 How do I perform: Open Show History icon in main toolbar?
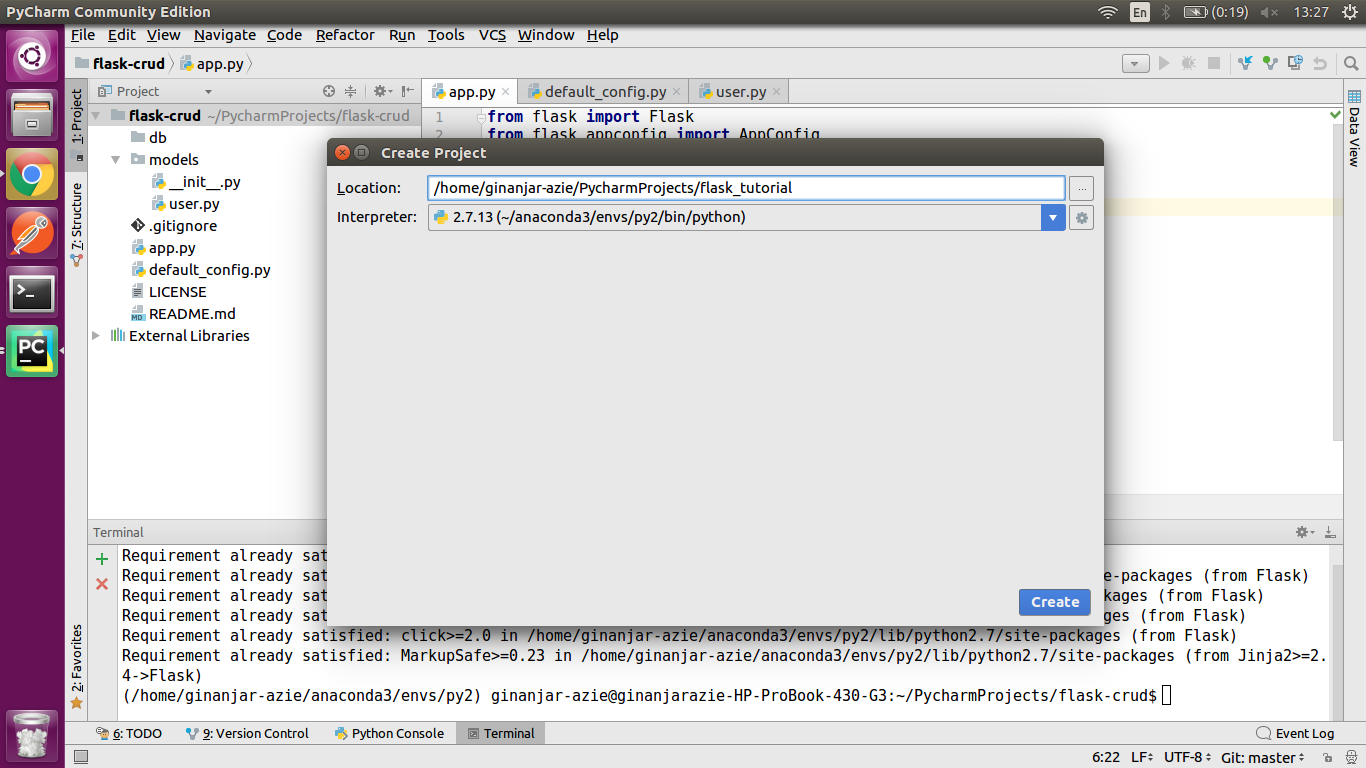[x=1296, y=63]
